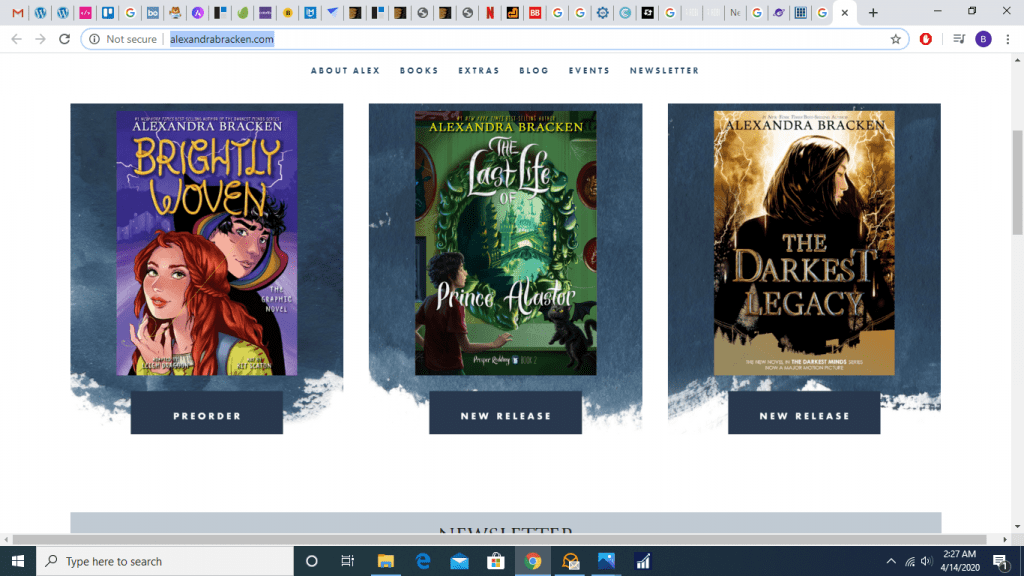Click the Chrome icon on the taskbar
The height and width of the screenshot is (576, 1024).
tap(533, 561)
